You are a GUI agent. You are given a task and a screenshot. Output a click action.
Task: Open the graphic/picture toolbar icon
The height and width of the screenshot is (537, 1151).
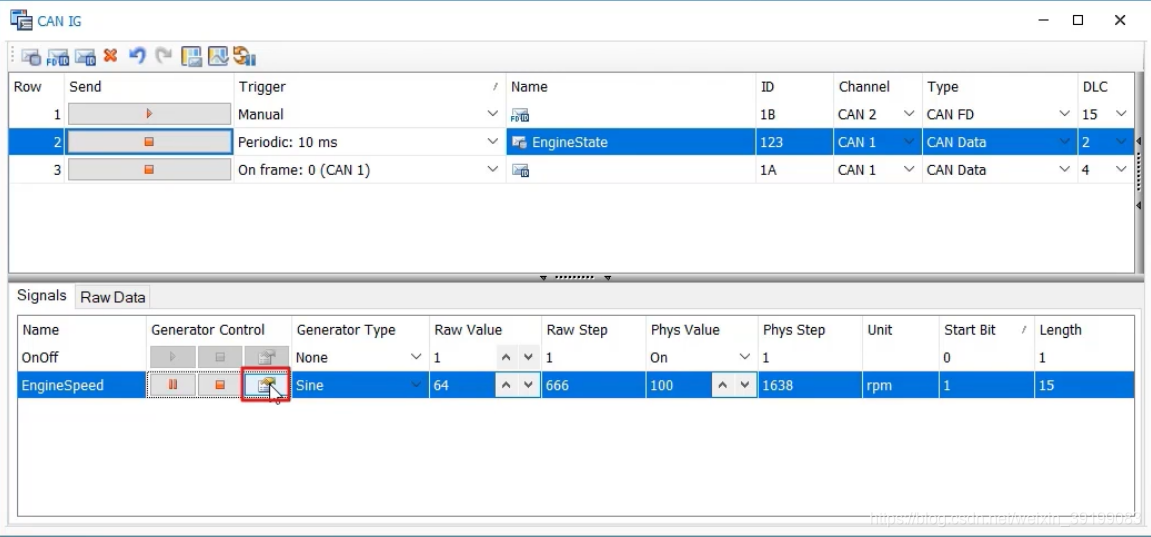[218, 56]
